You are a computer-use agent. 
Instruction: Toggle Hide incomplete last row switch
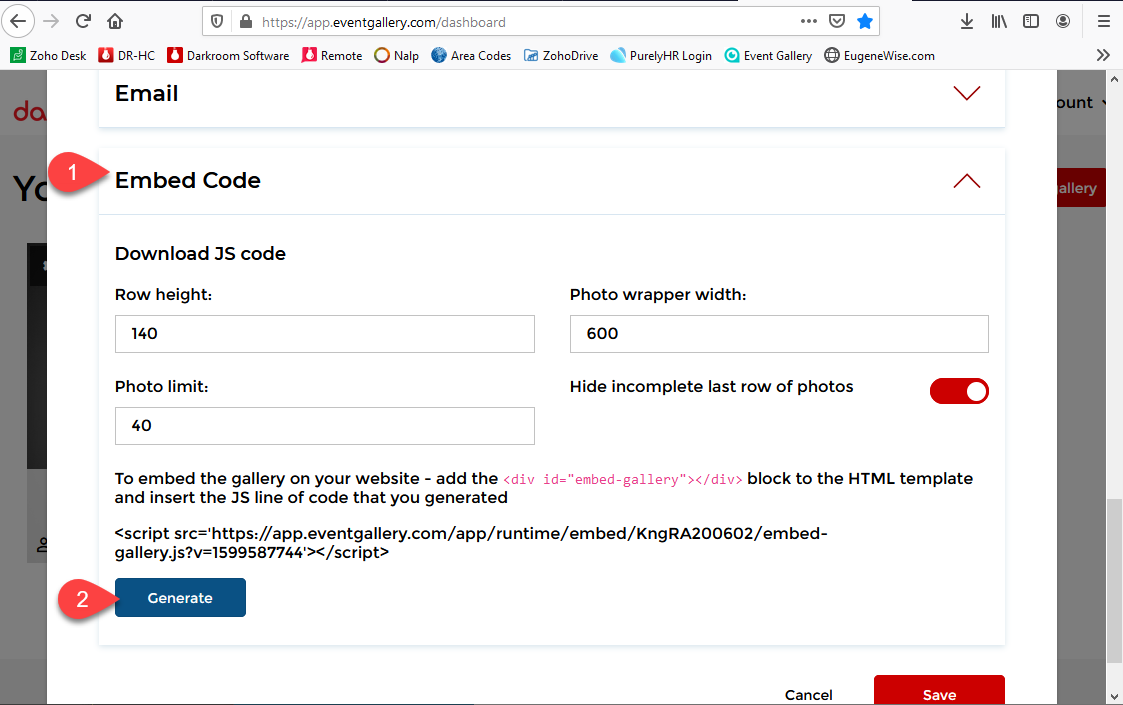pos(959,391)
